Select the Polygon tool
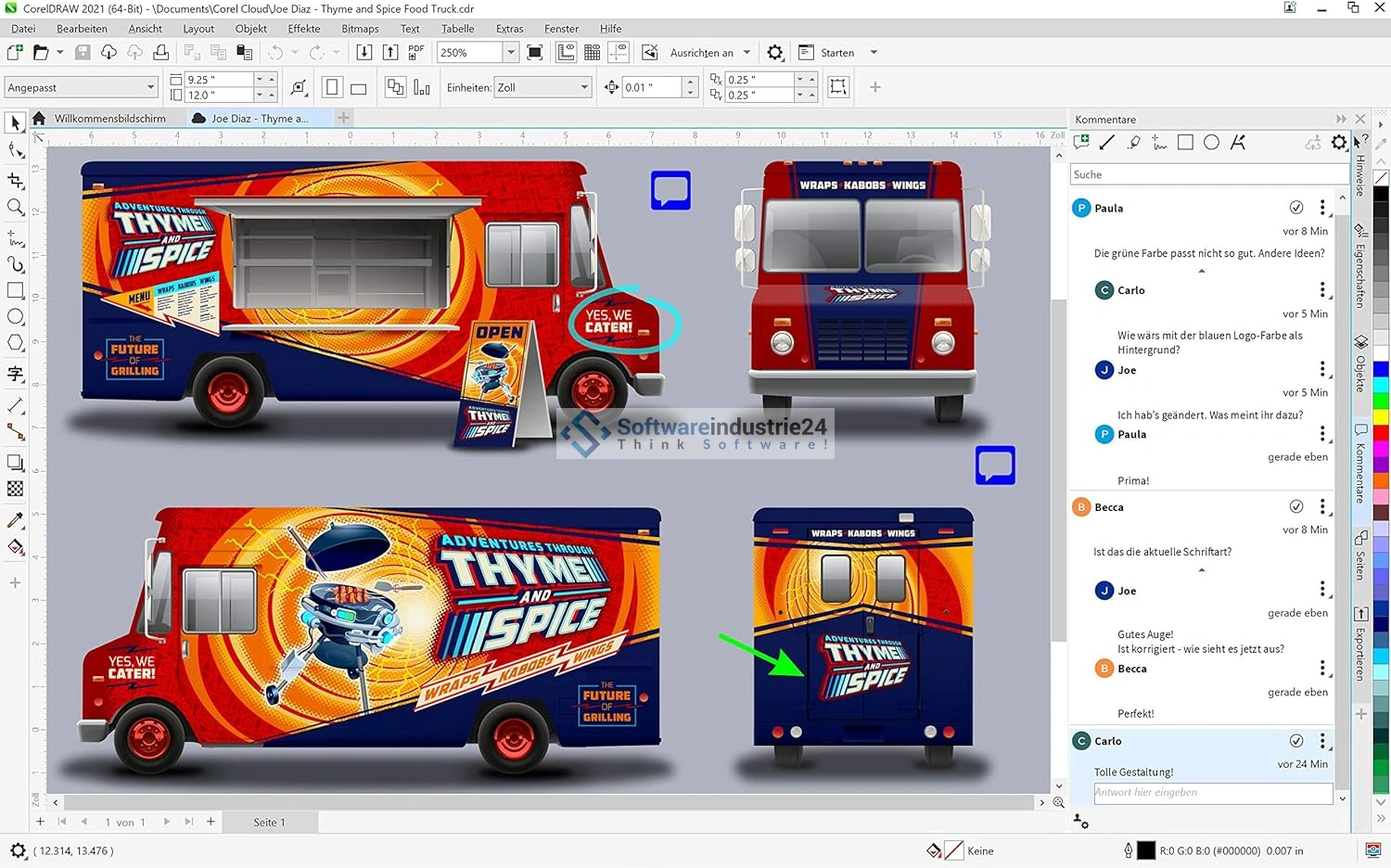The image size is (1391, 868). click(x=15, y=343)
